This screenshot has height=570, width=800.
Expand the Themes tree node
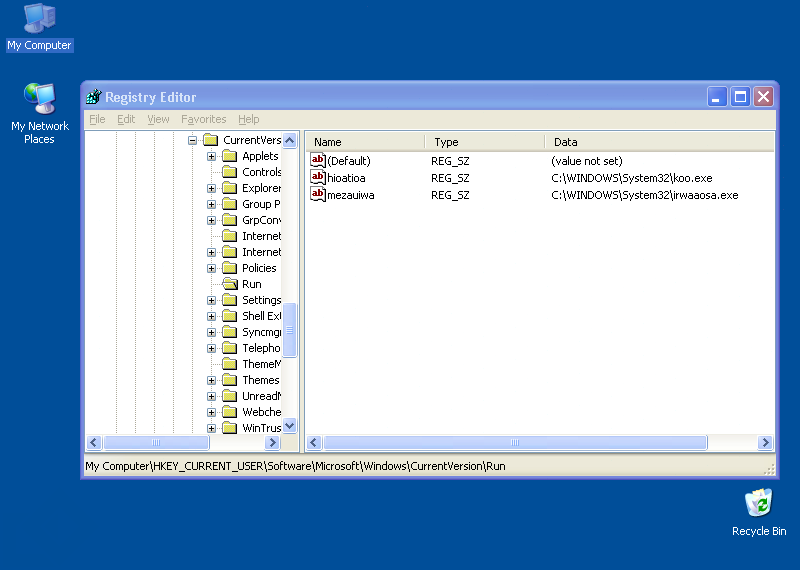coord(211,381)
